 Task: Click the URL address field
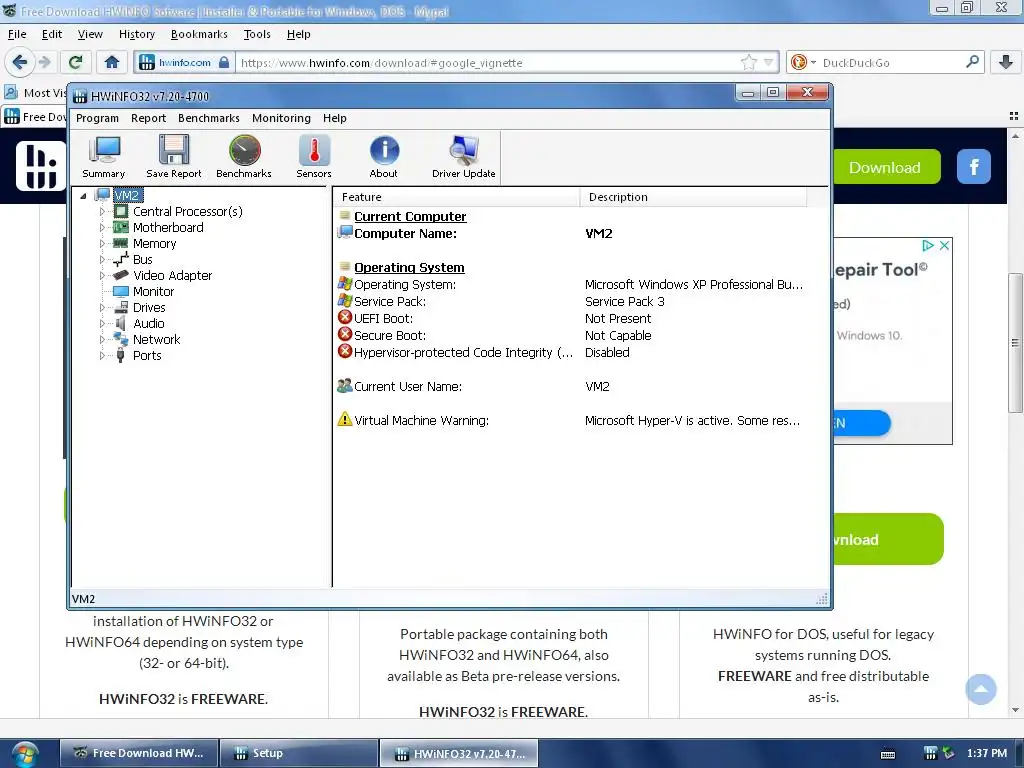pyautogui.click(x=487, y=63)
